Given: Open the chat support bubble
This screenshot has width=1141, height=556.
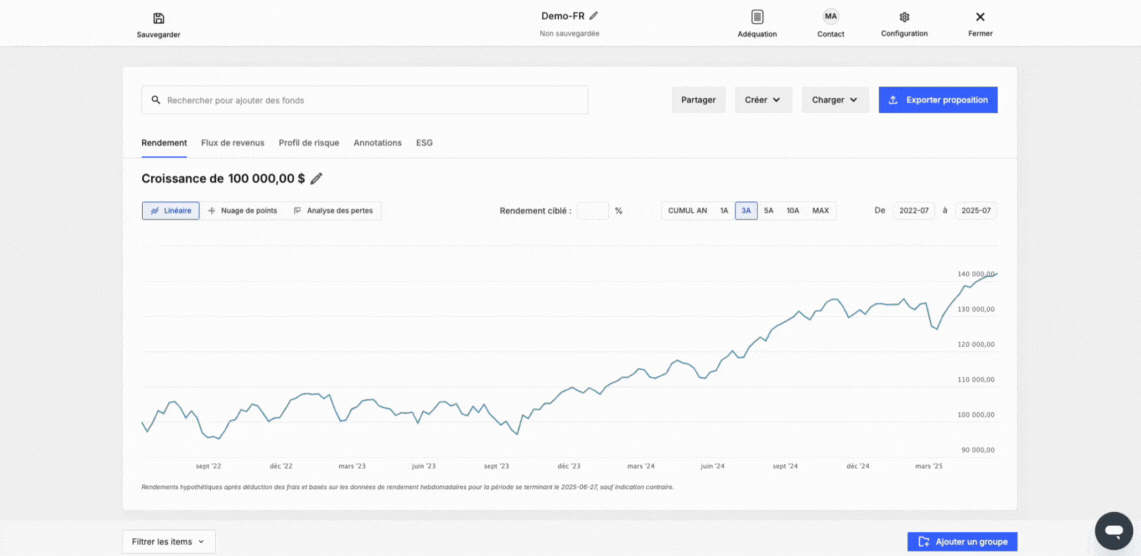Looking at the screenshot, I should pos(1114,531).
